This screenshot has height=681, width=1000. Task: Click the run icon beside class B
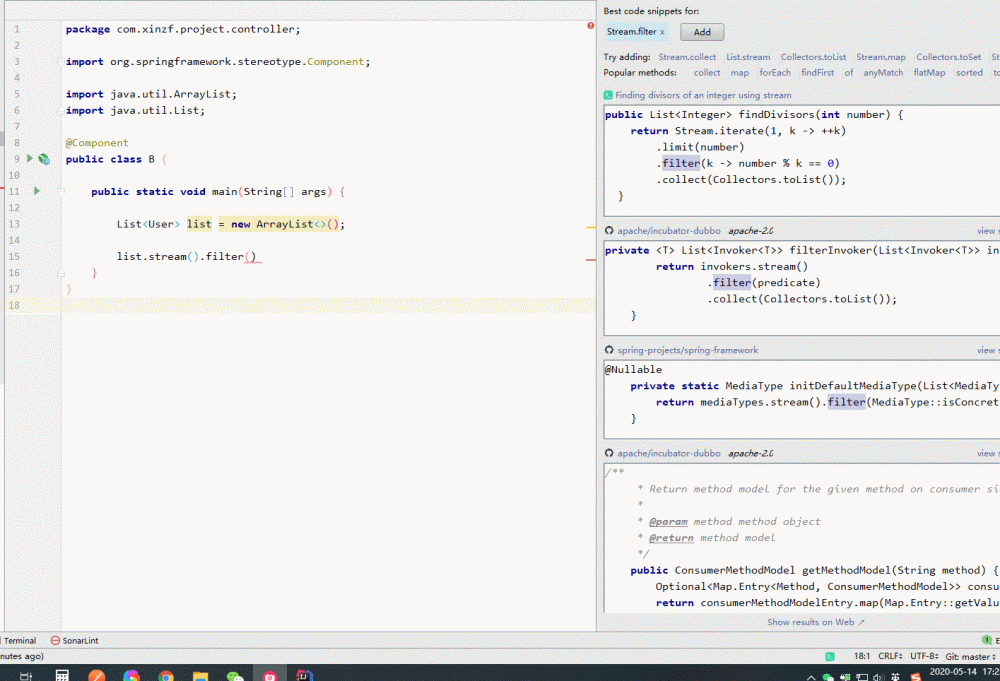30,159
